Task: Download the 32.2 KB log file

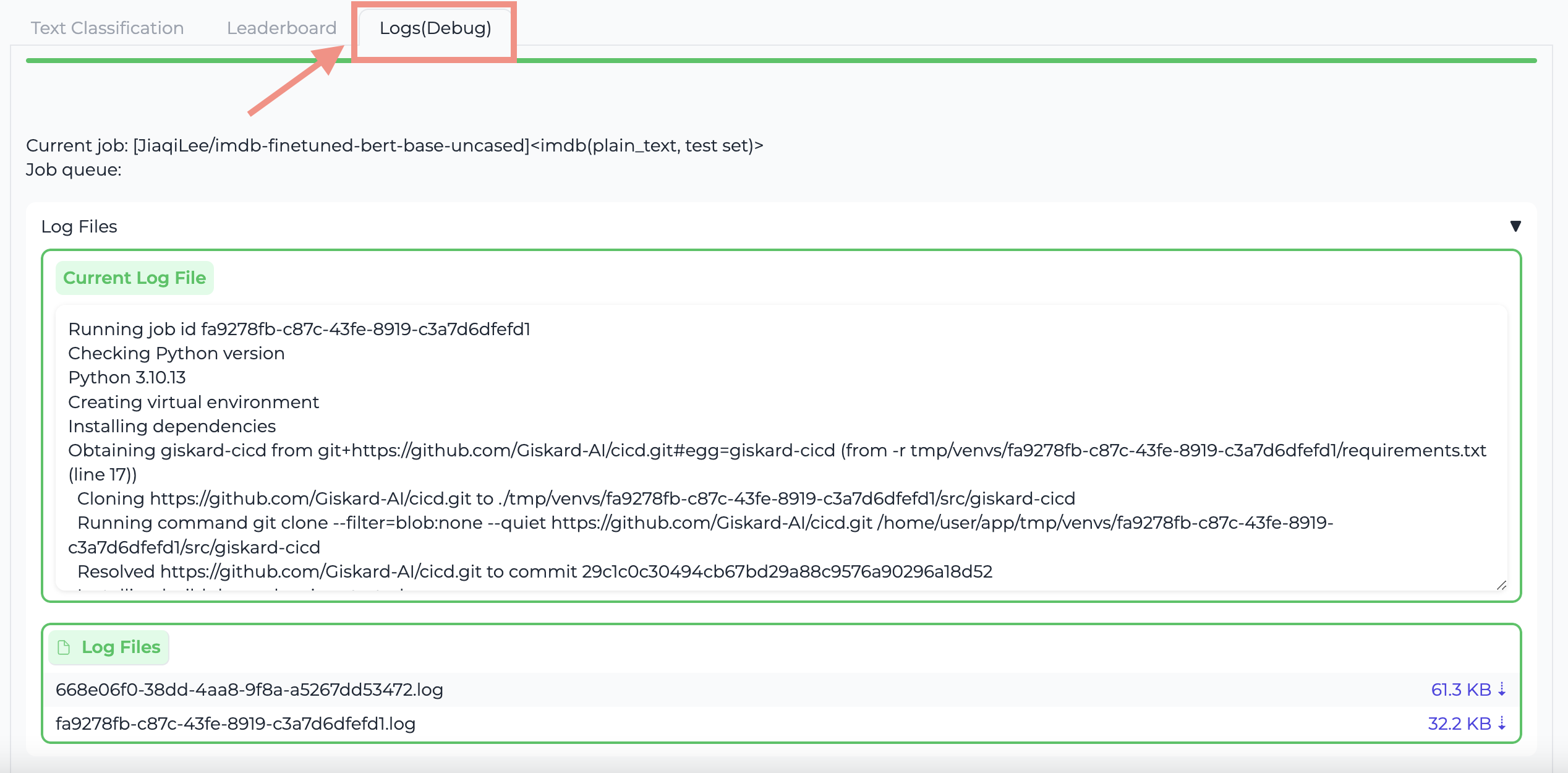Action: pyautogui.click(x=1466, y=724)
